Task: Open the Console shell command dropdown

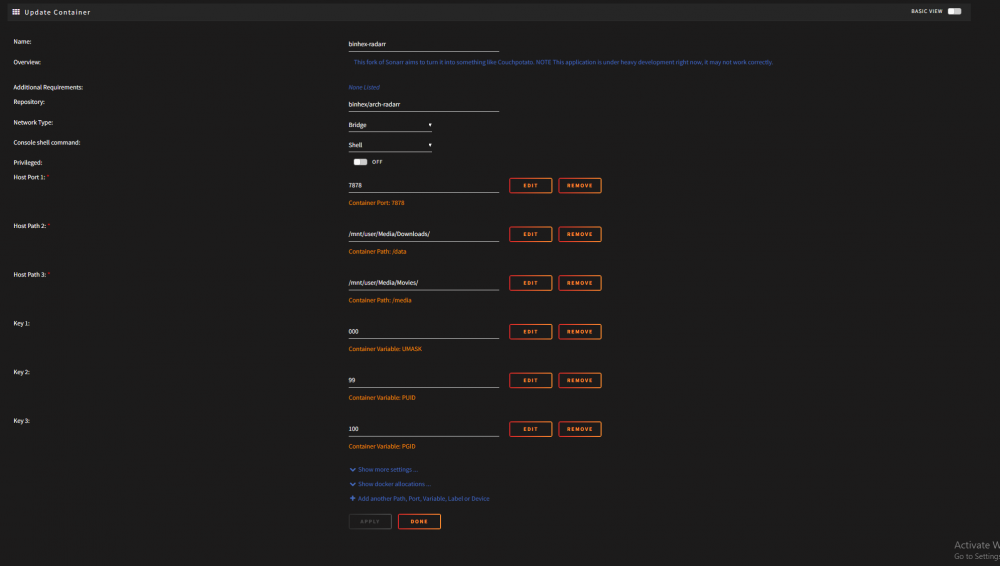Action: point(390,145)
